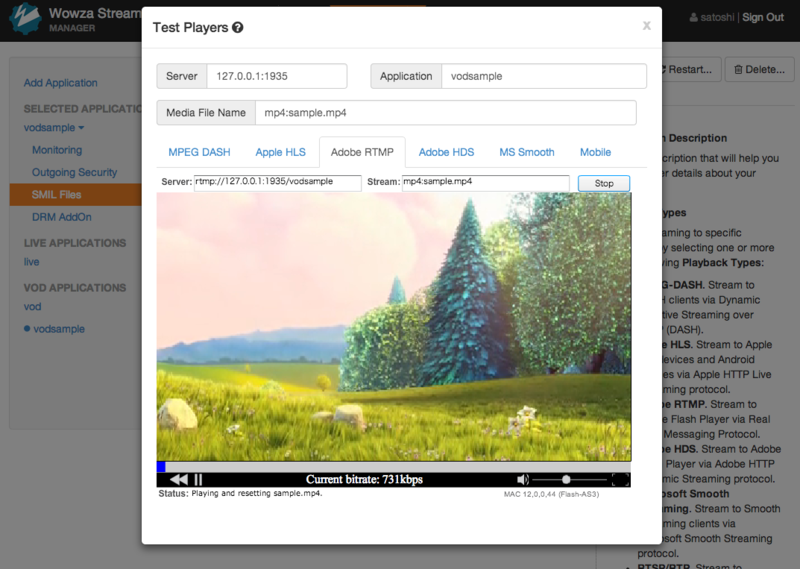Click the 'MAC 12,0,0,44 (Flash-AS3)' version text
Screen dimensions: 800x569
coord(552,494)
